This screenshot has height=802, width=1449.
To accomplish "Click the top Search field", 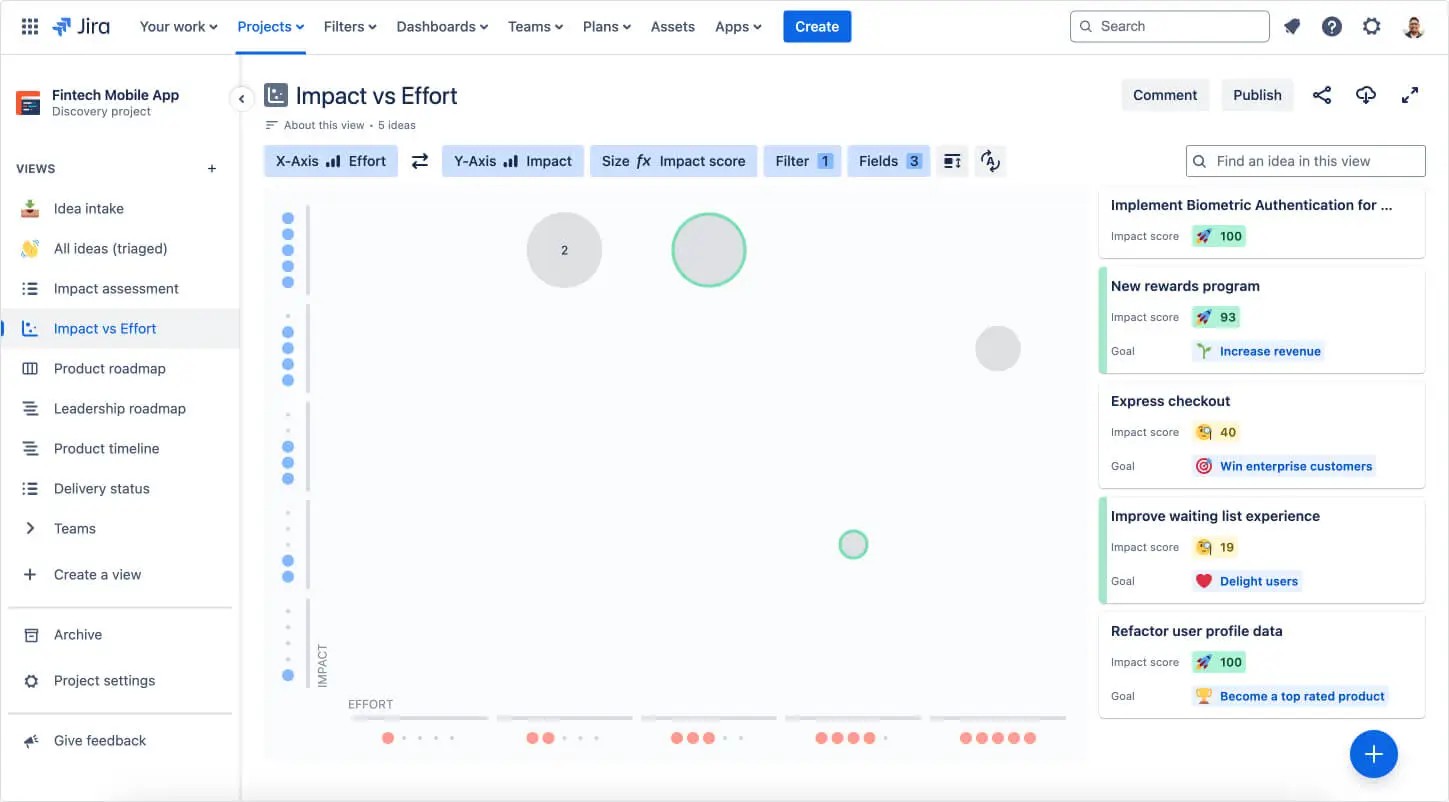I will 1169,27.
